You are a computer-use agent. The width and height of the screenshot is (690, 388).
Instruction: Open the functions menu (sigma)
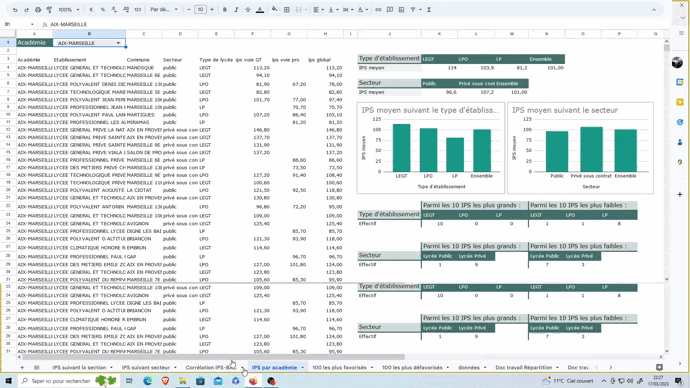click(429, 10)
